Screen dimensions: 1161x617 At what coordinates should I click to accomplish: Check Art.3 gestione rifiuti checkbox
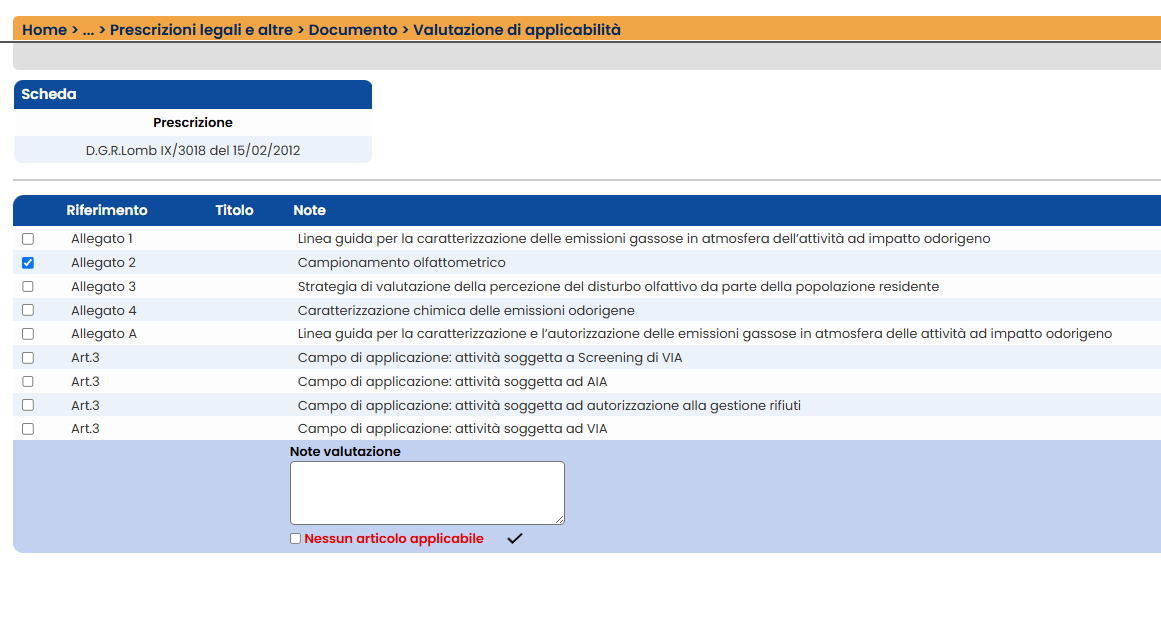click(28, 405)
